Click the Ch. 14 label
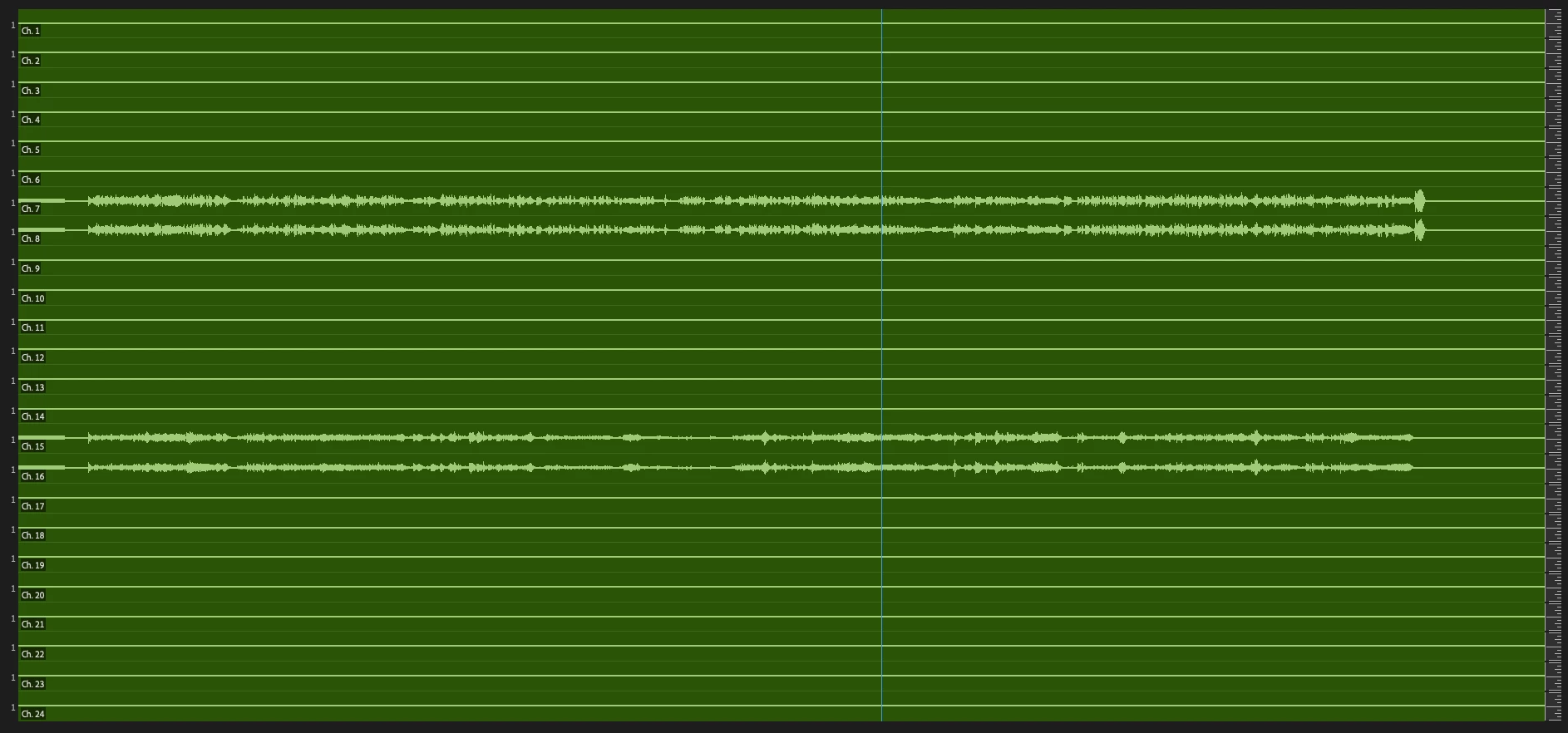Image resolution: width=1568 pixels, height=733 pixels. coord(33,417)
